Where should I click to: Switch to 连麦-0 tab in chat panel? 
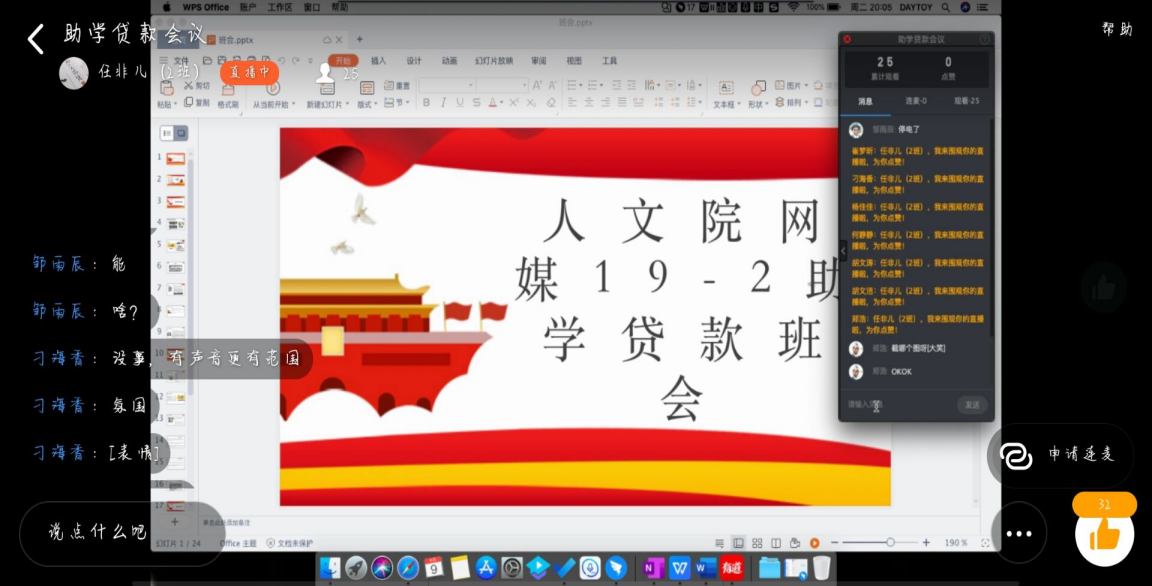click(916, 101)
